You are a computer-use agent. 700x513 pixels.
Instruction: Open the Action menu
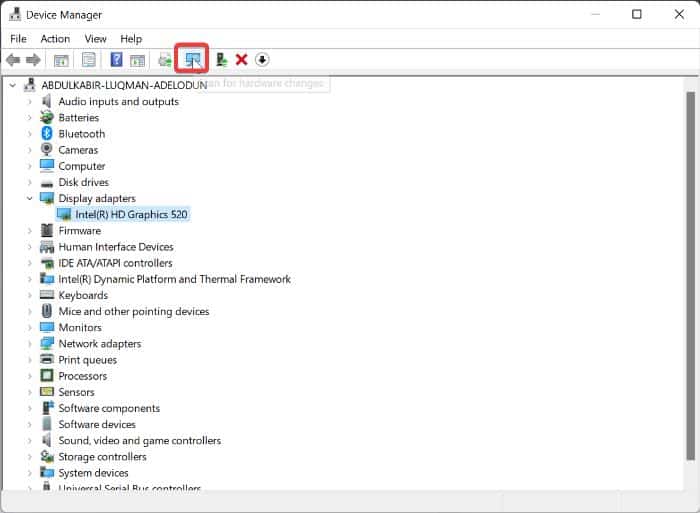tap(55, 39)
